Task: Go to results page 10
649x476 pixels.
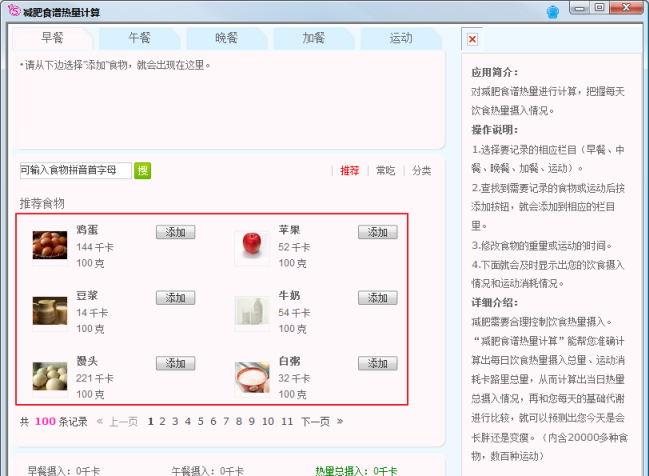Action: [x=268, y=421]
